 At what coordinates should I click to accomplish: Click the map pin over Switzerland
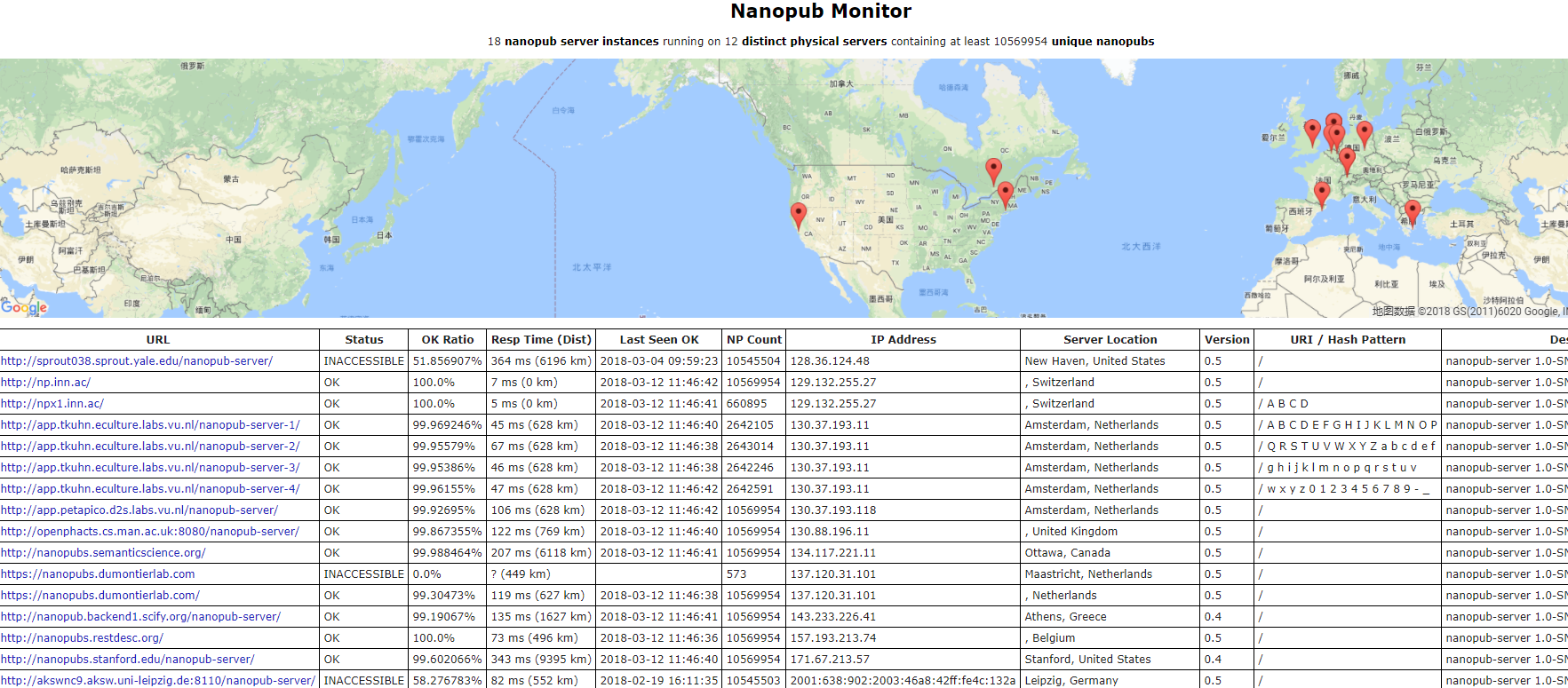1348,161
